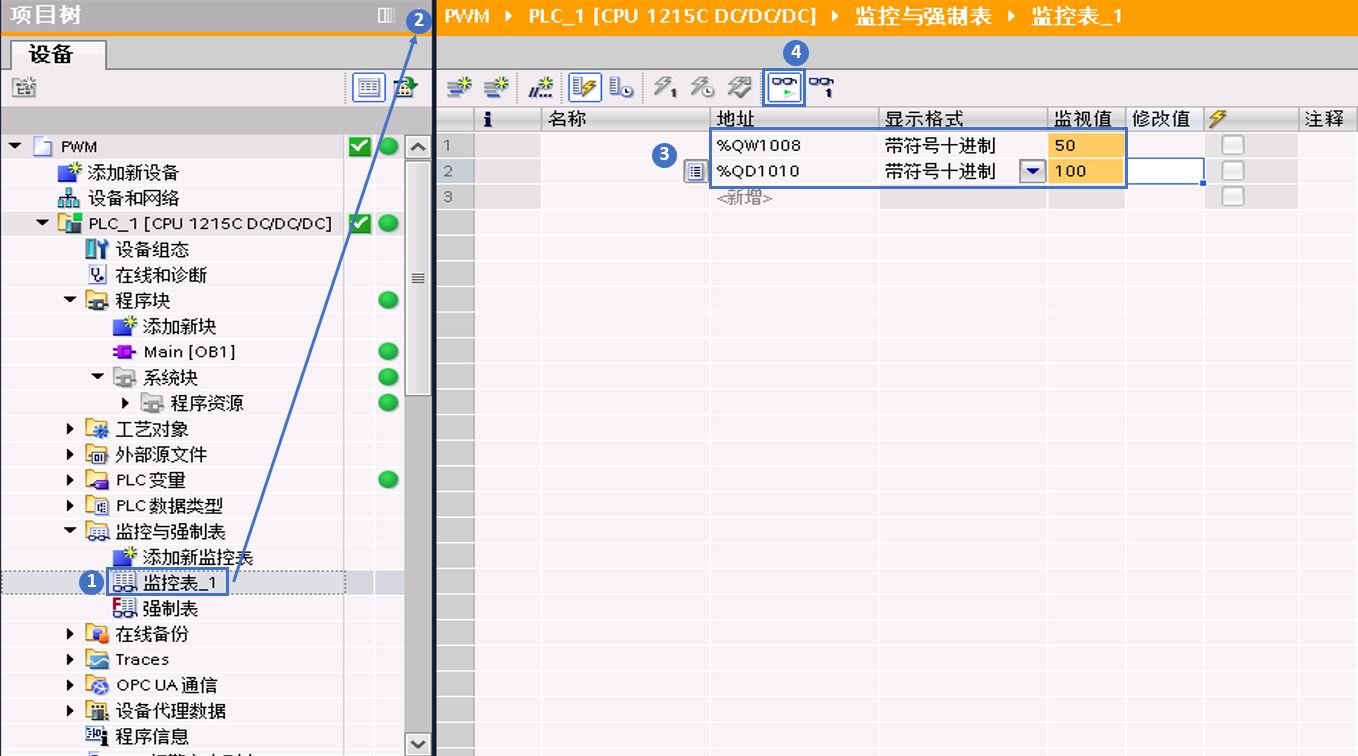Click the advanced setting columns clock icon

621,88
